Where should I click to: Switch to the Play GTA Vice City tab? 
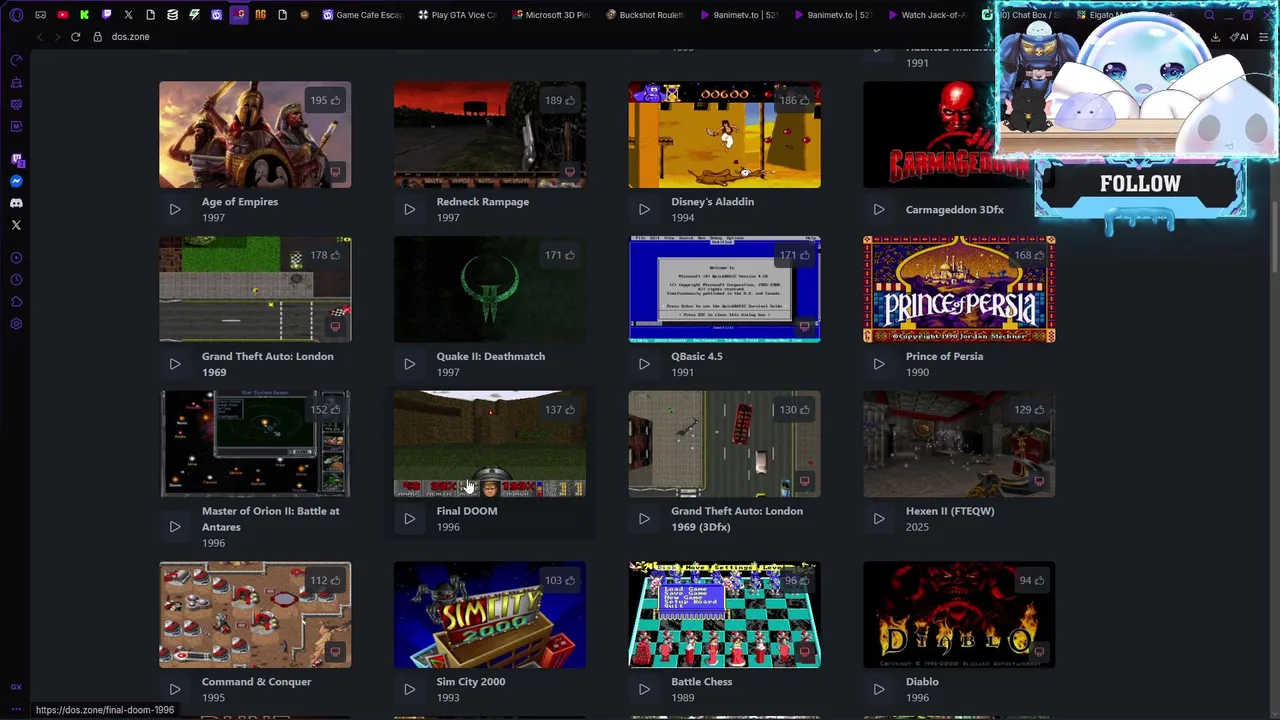point(457,15)
